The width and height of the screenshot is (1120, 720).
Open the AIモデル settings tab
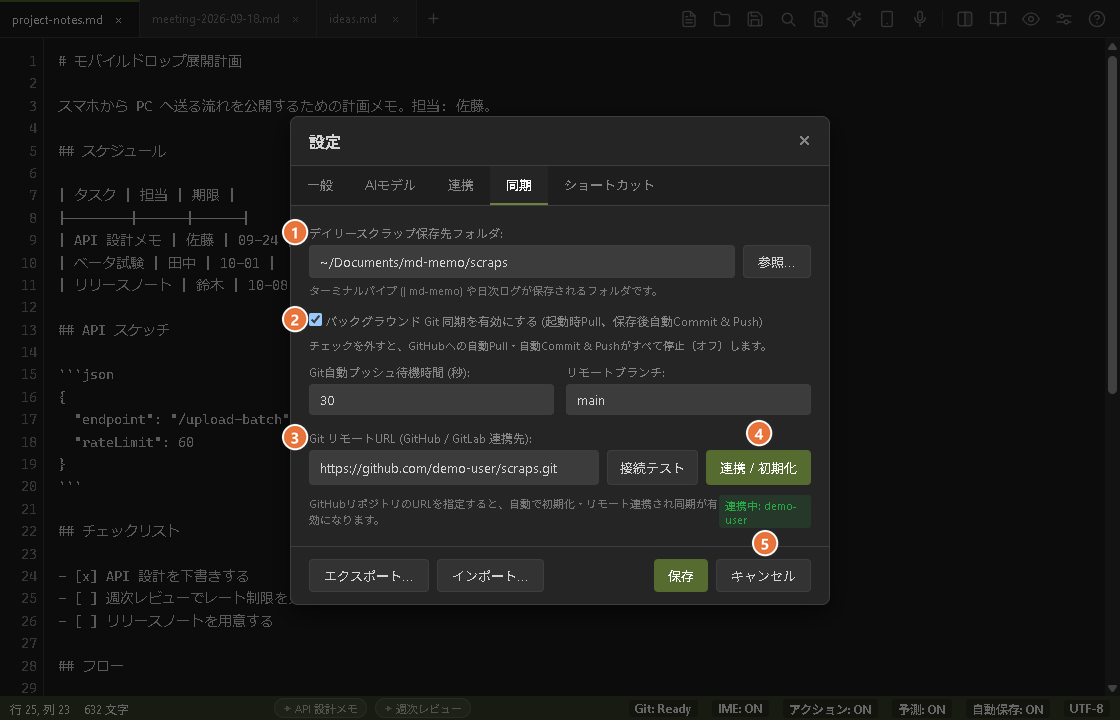click(x=389, y=185)
